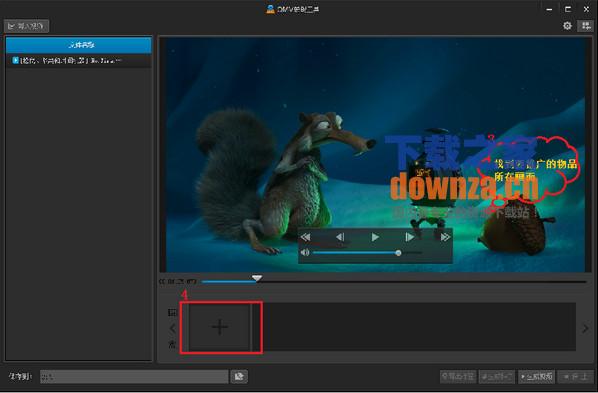The width and height of the screenshot is (598, 393).
Task: Click the volume slider knob
Action: tap(398, 253)
